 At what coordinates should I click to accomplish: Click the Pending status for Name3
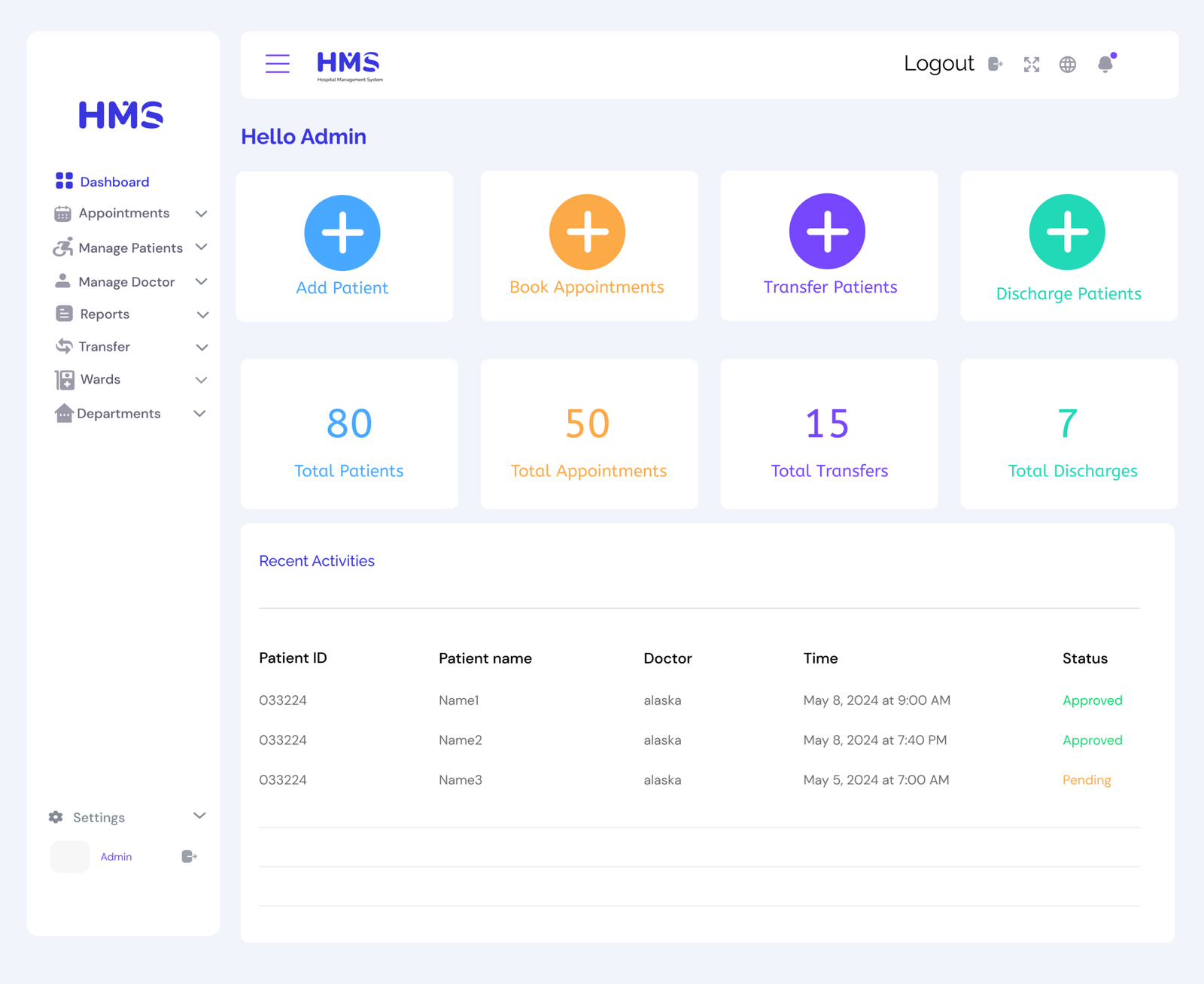point(1086,780)
